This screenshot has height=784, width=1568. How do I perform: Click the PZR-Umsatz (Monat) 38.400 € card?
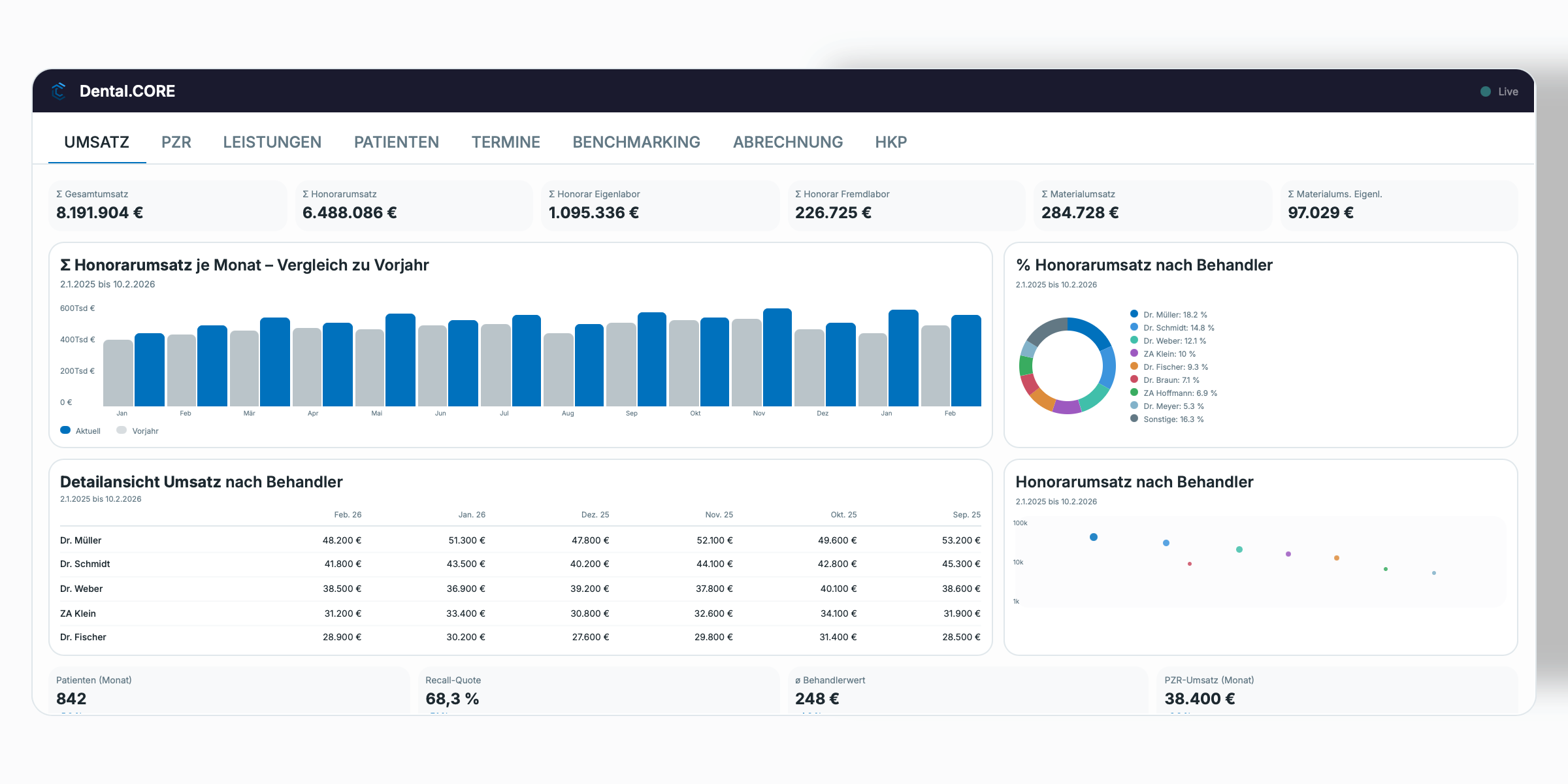(x=1337, y=691)
